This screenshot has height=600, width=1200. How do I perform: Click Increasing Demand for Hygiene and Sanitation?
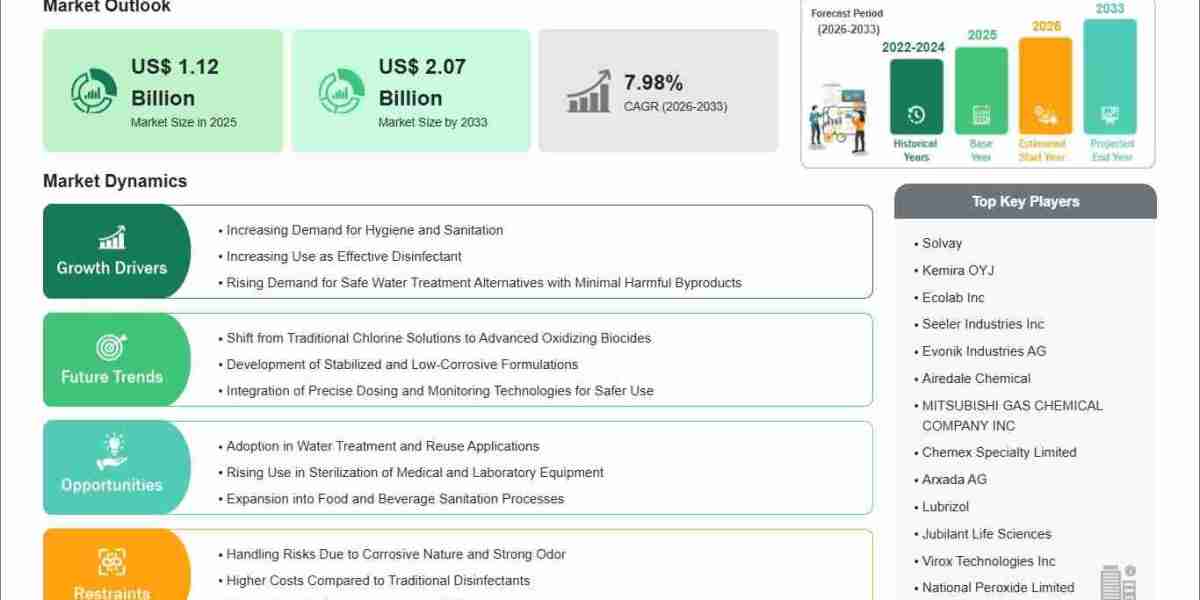coord(365,230)
